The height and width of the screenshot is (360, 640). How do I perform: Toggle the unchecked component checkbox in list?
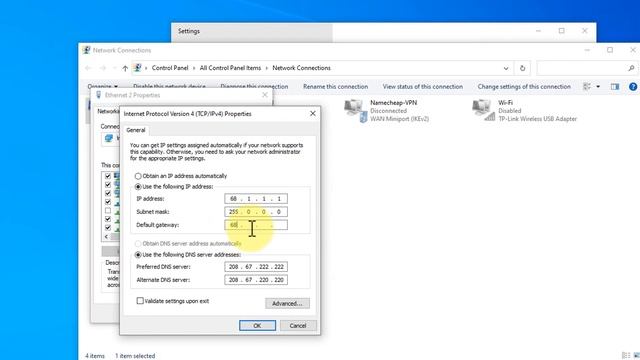pos(108,211)
